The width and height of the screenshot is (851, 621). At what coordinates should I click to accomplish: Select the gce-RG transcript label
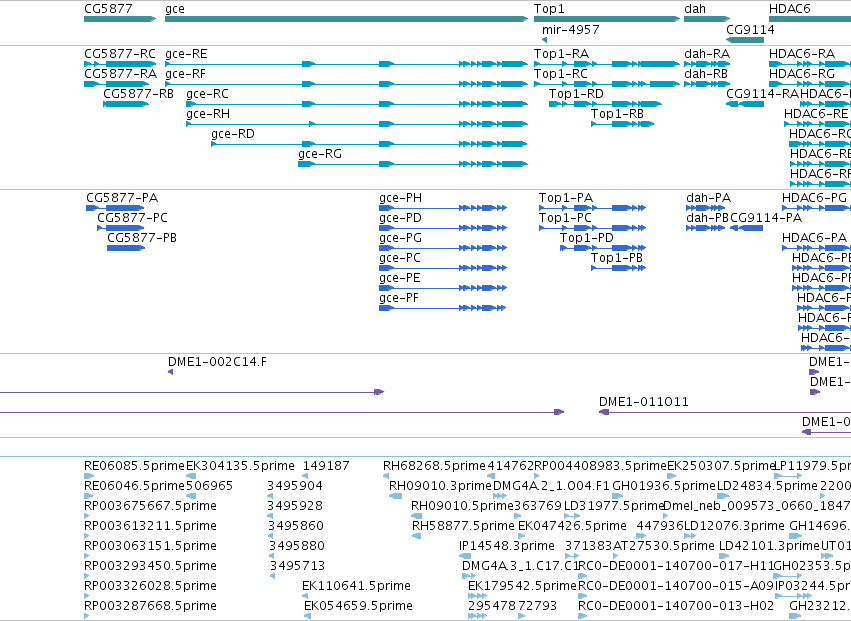pos(320,155)
